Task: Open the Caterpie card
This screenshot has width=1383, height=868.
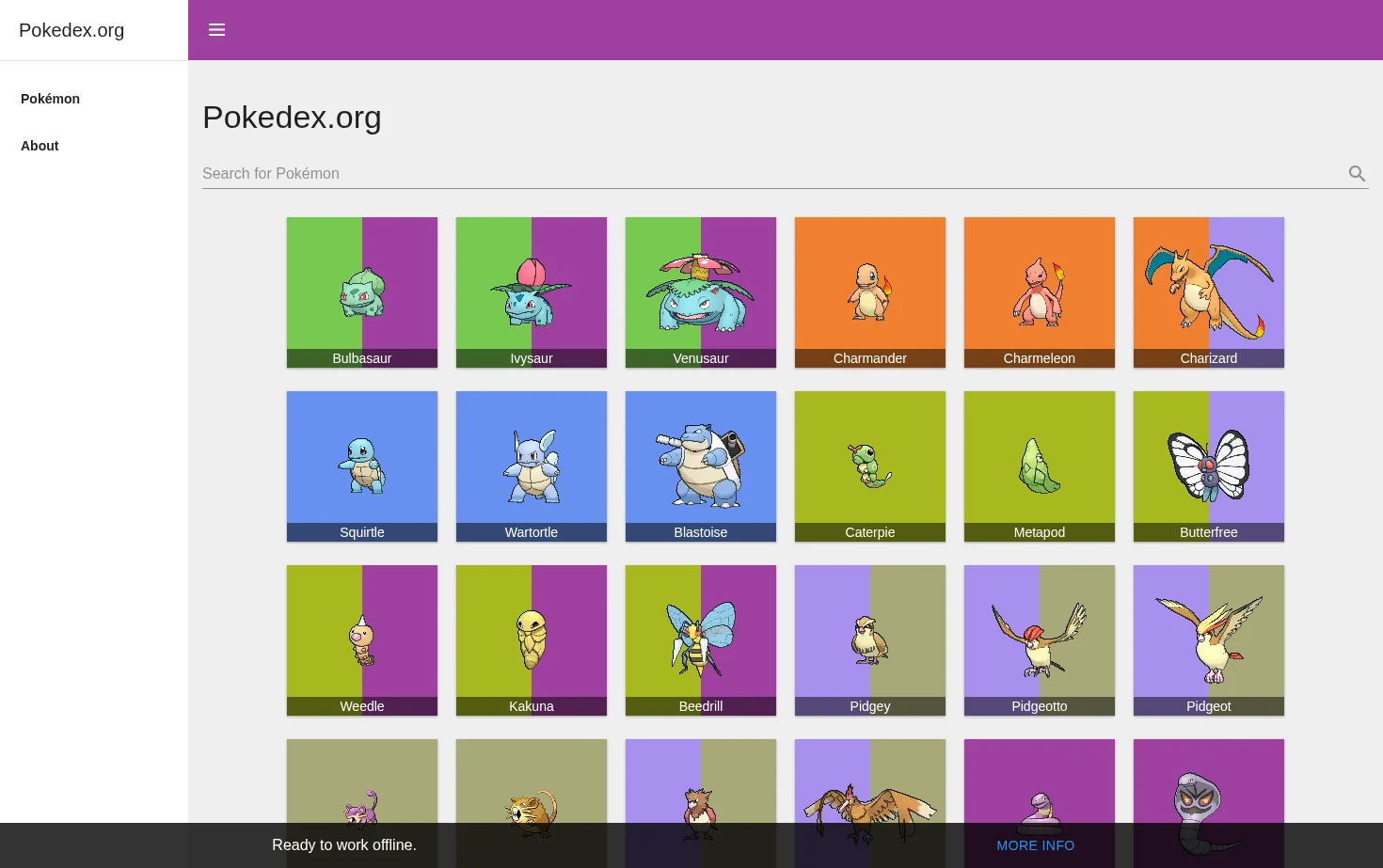Action: [870, 466]
